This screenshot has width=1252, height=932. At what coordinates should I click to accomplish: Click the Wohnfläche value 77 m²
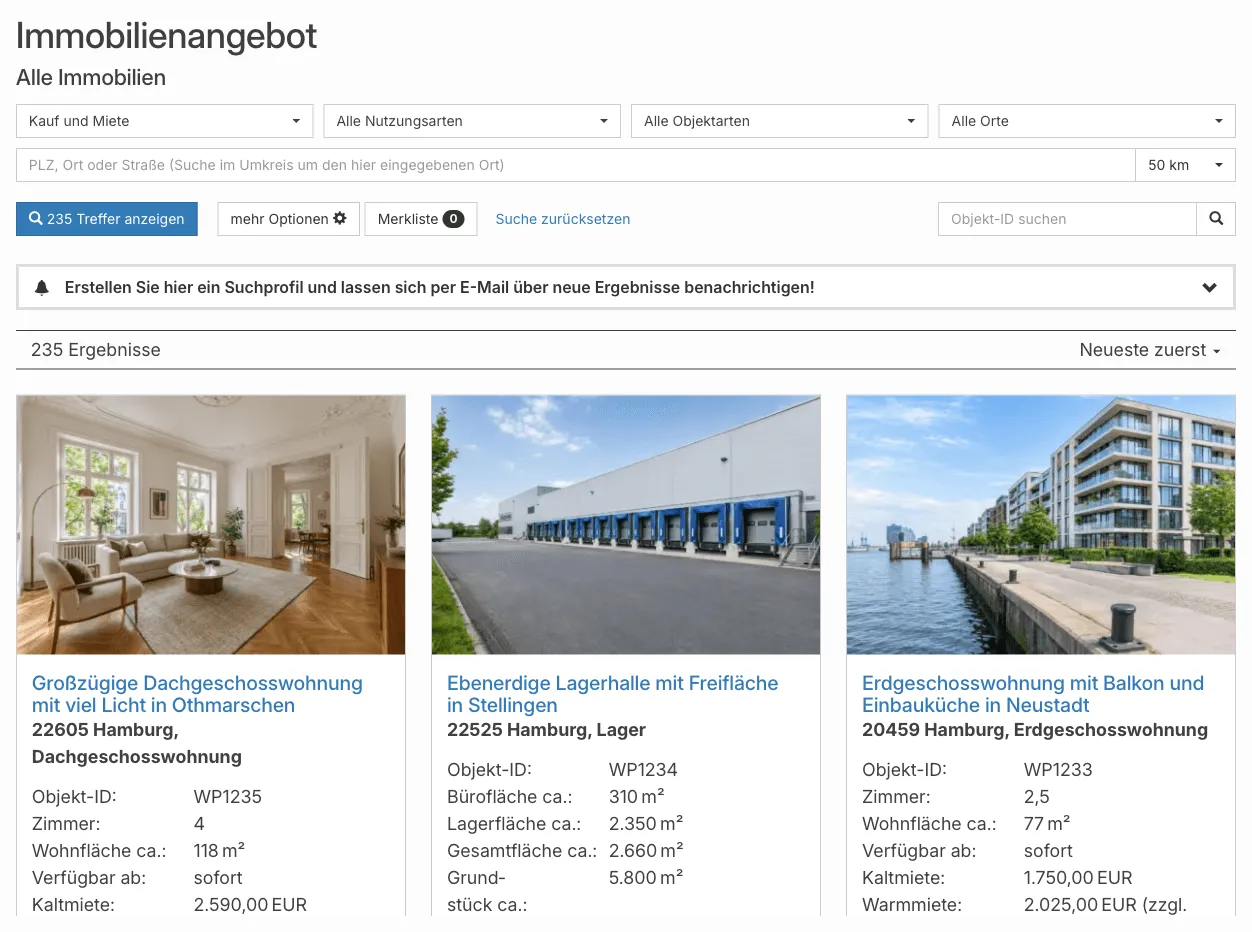click(x=1047, y=824)
